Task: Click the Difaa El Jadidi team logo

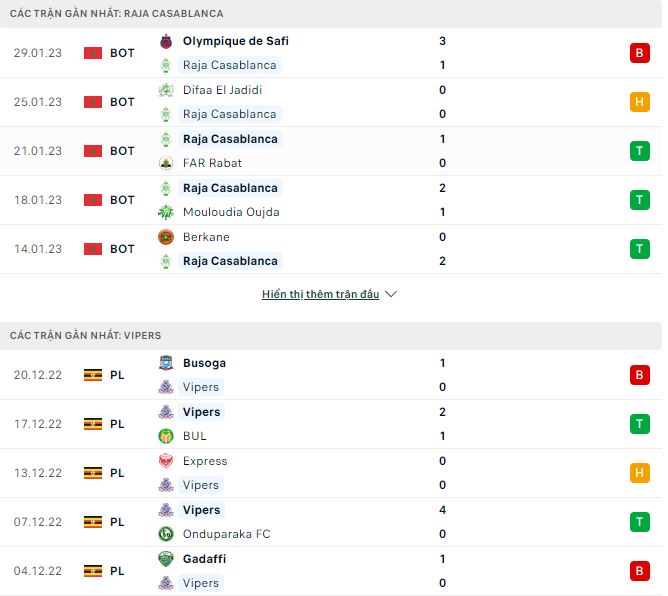Action: [166, 90]
